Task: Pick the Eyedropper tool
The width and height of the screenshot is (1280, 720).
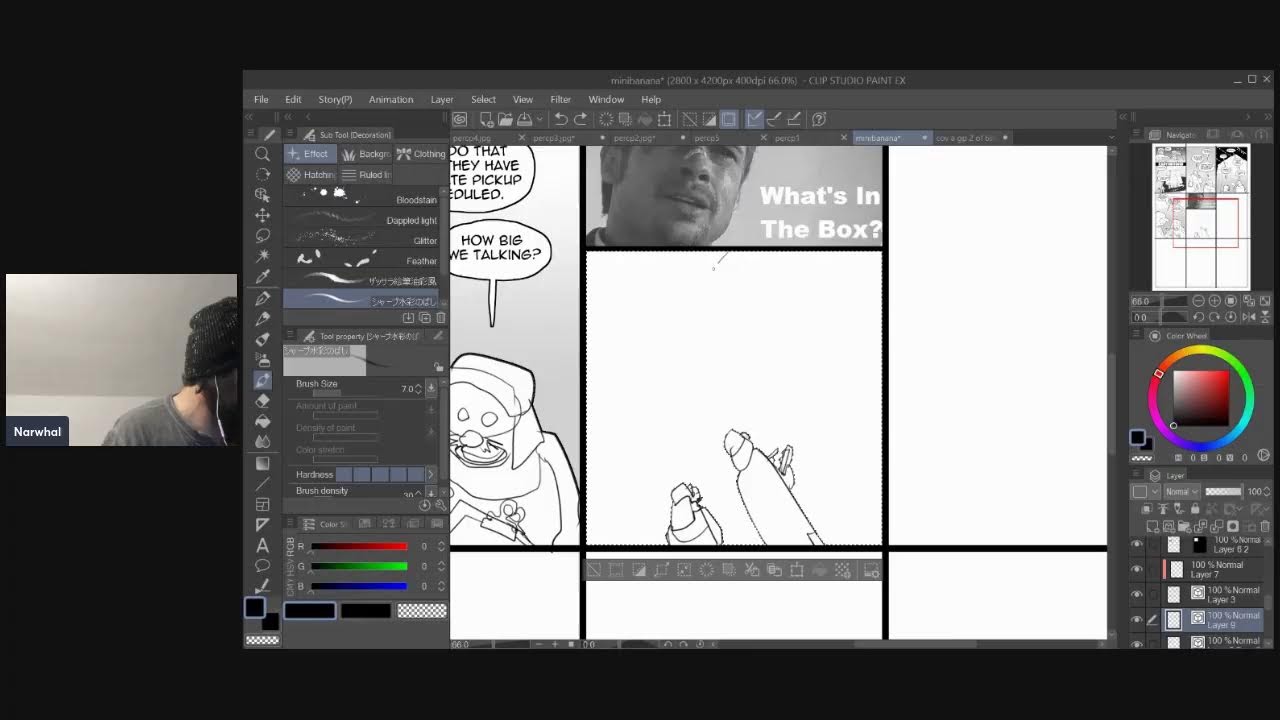Action: [x=262, y=277]
